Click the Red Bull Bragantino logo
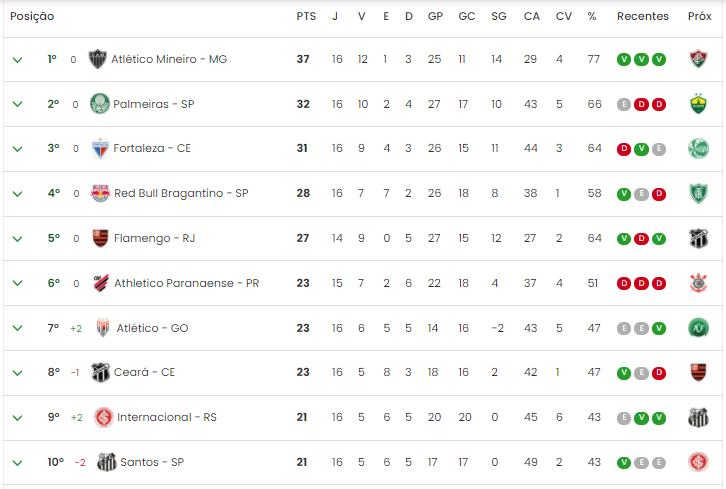 click(100, 193)
